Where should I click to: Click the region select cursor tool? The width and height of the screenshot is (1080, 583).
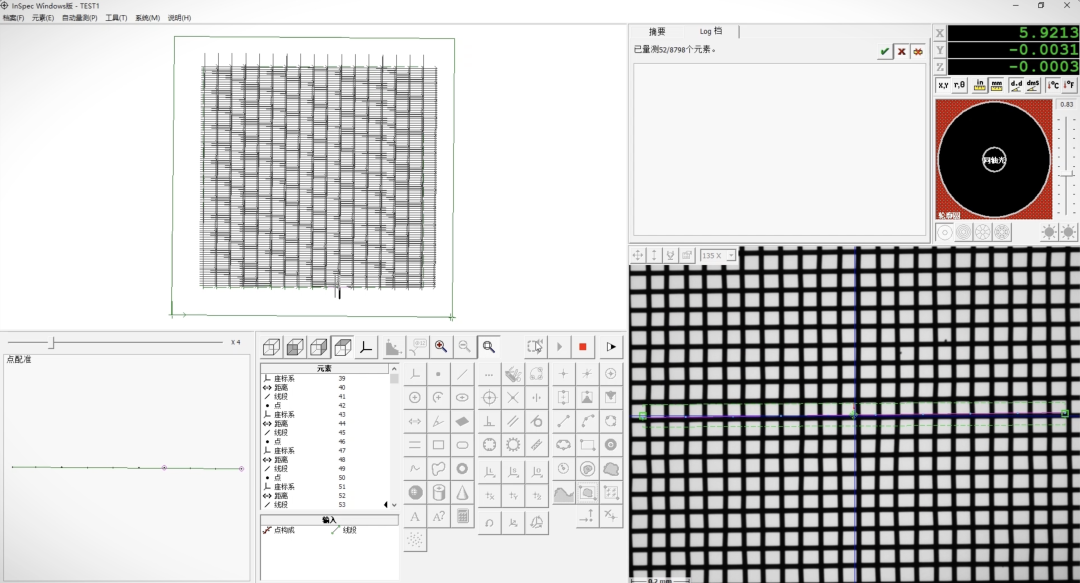(535, 347)
